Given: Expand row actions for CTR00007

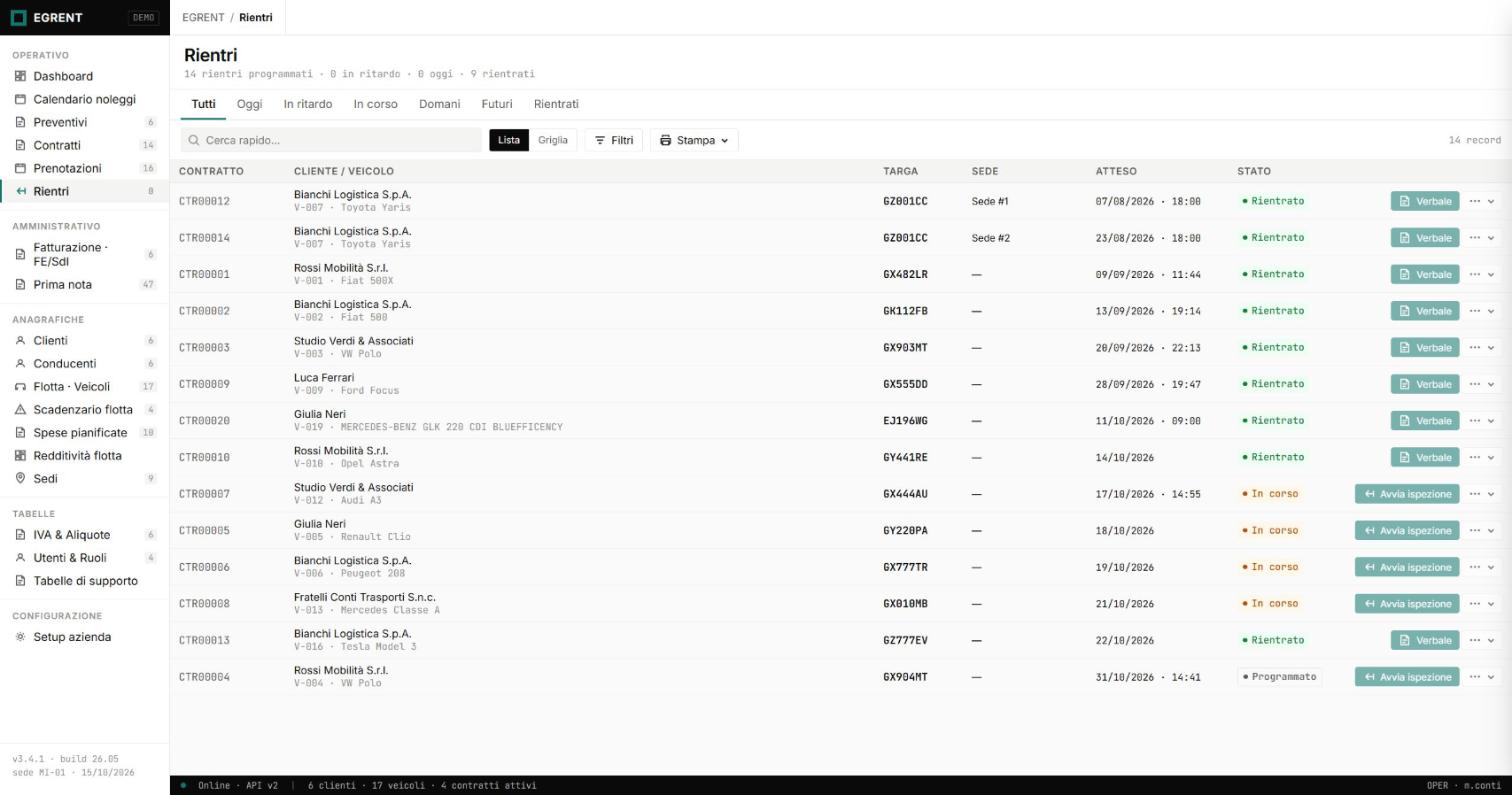Looking at the screenshot, I should coord(1482,494).
